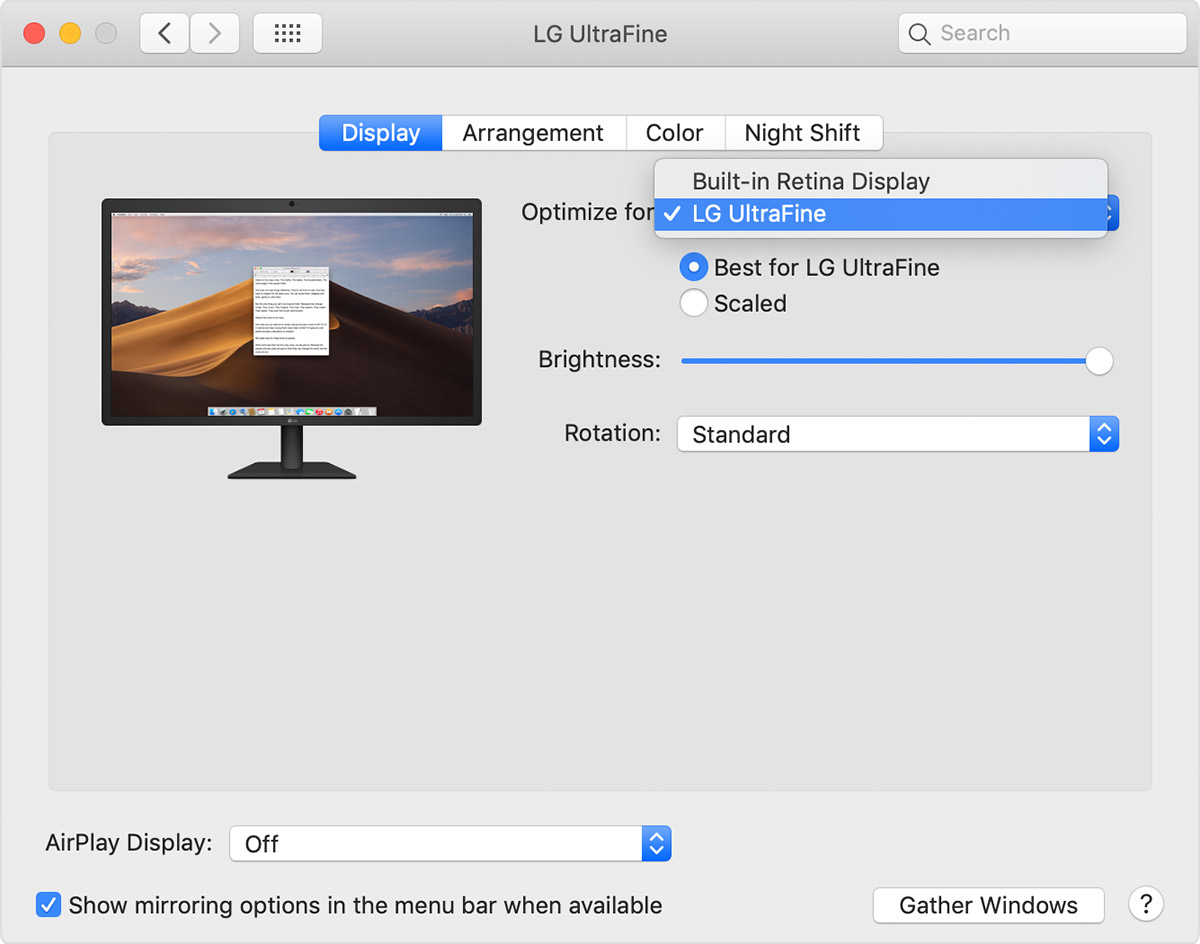
Task: Click the Brightness label
Action: [x=599, y=360]
